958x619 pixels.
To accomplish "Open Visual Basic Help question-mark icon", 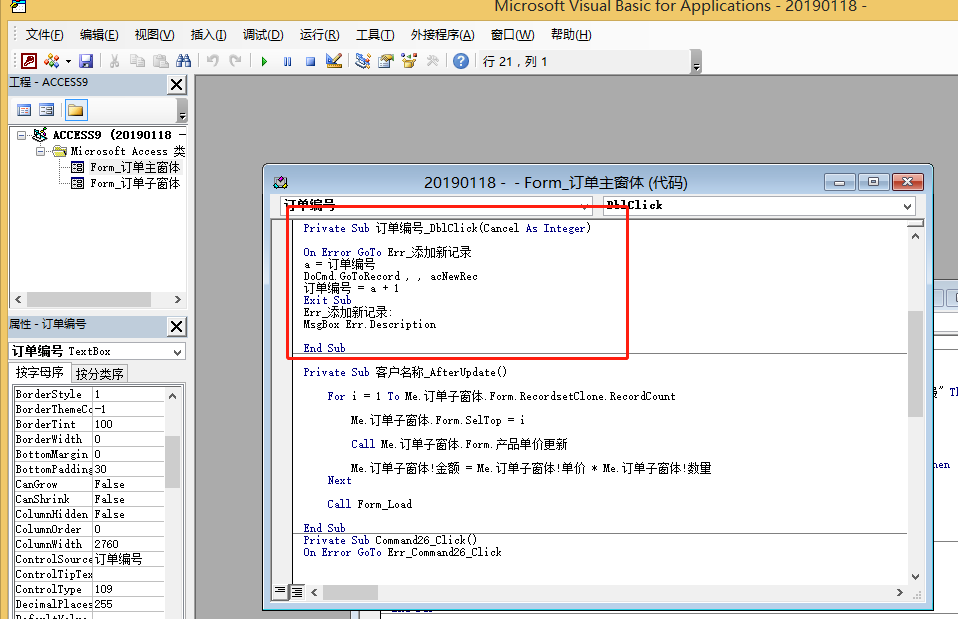I will click(x=461, y=61).
